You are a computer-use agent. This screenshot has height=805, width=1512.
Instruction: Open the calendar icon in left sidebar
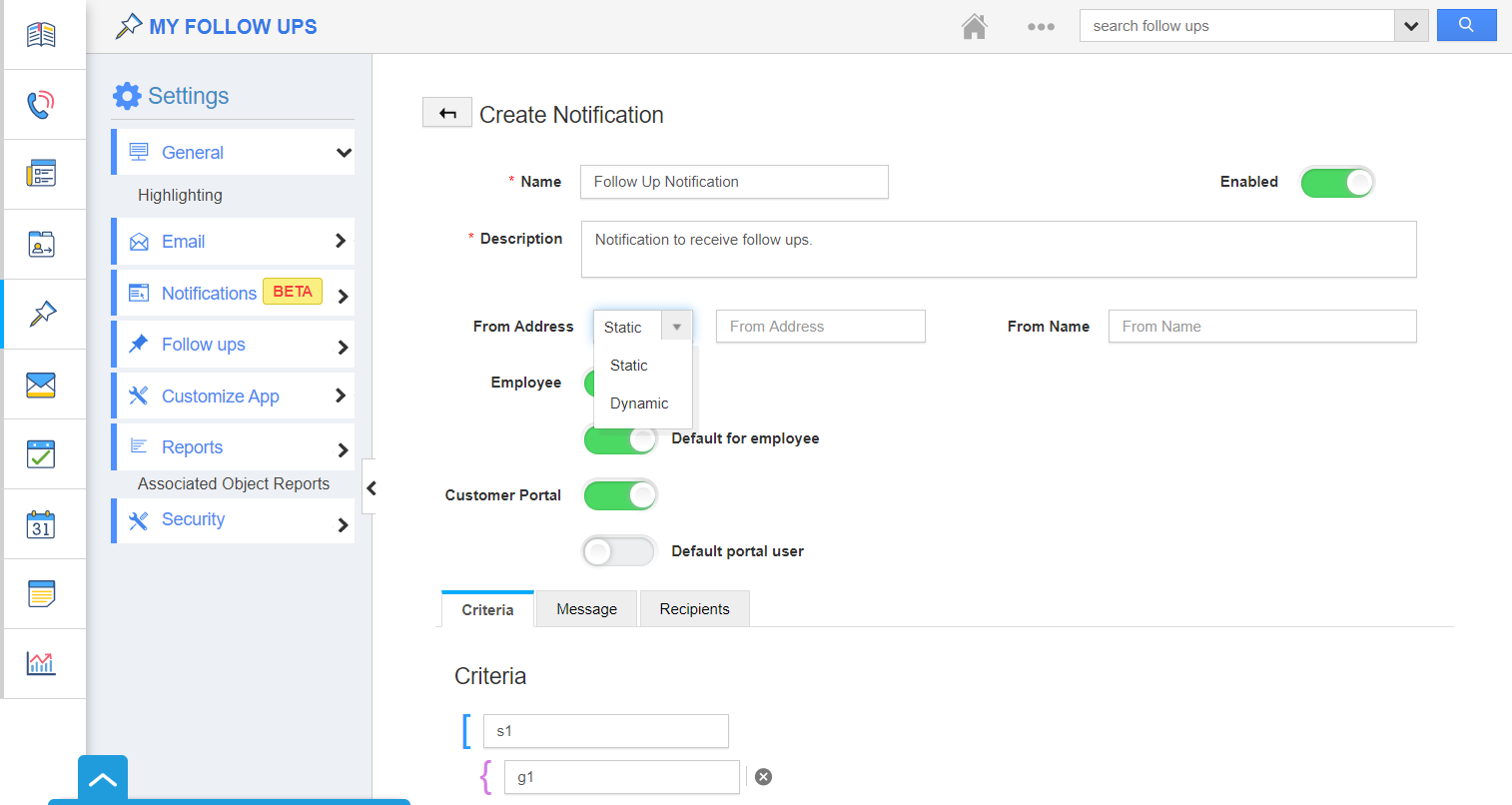click(x=41, y=524)
